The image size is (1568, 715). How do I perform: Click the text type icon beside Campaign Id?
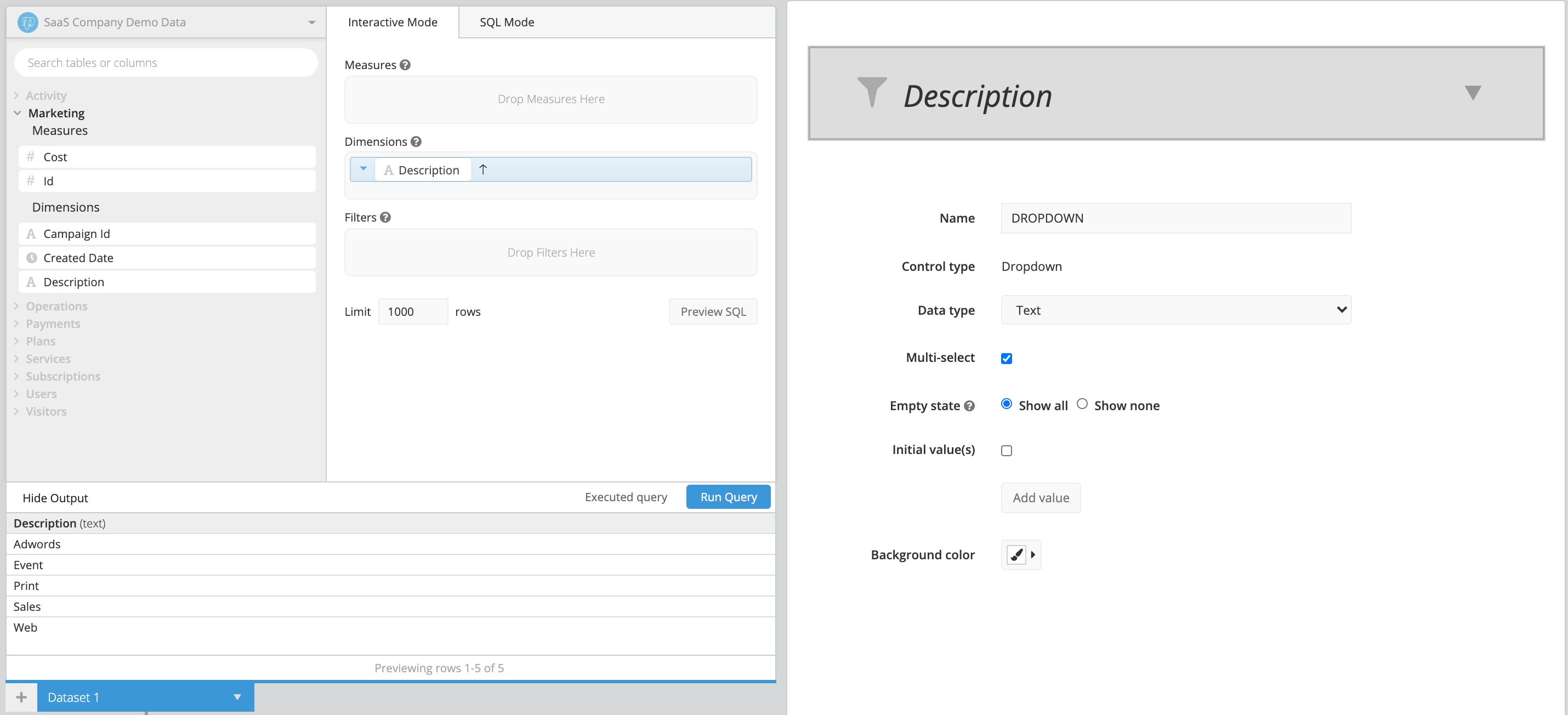pyautogui.click(x=31, y=234)
